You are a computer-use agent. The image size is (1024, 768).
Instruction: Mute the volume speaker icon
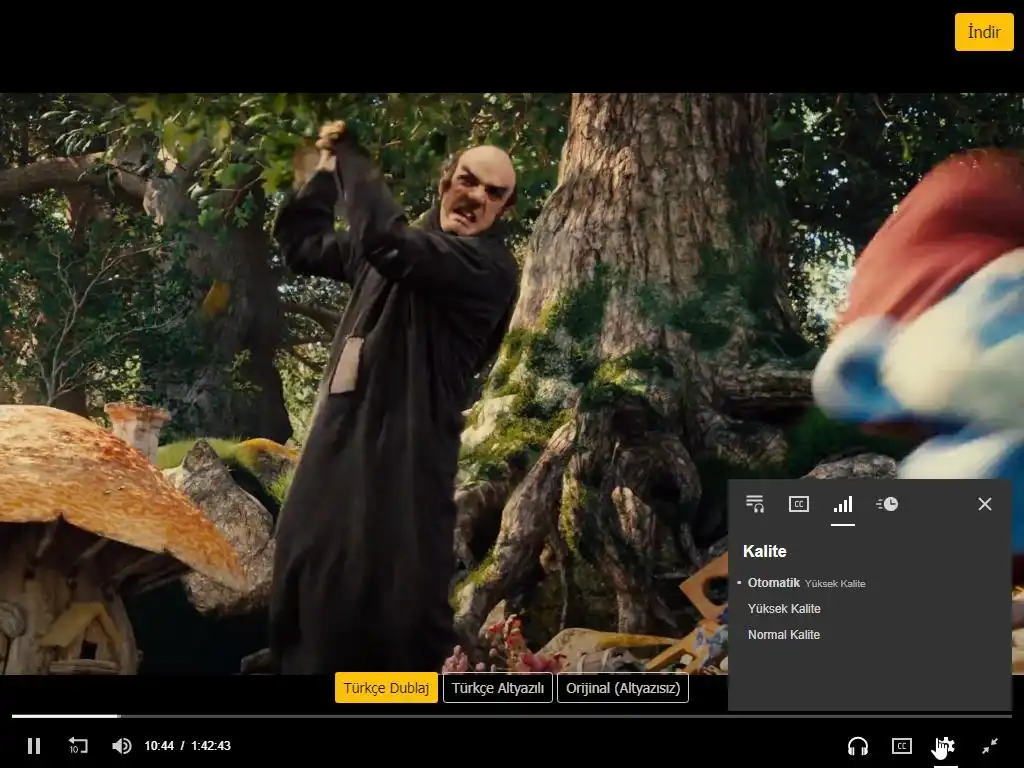tap(121, 746)
